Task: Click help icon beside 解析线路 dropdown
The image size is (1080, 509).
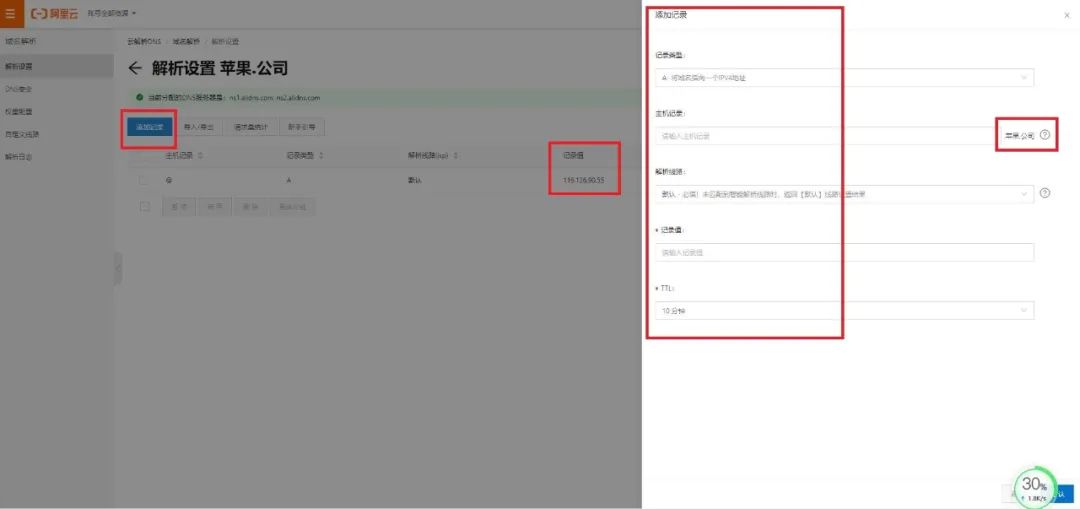Action: point(1045,193)
